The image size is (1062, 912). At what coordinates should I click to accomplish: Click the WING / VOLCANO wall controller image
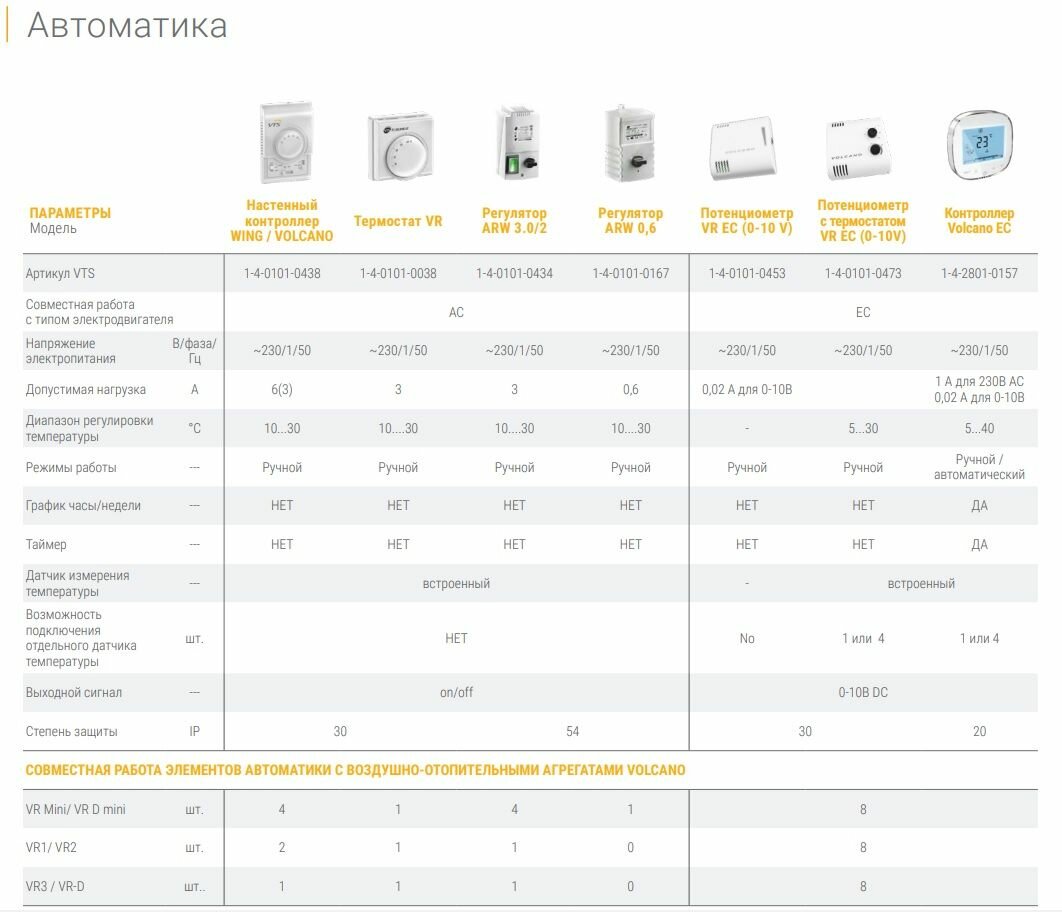point(286,142)
